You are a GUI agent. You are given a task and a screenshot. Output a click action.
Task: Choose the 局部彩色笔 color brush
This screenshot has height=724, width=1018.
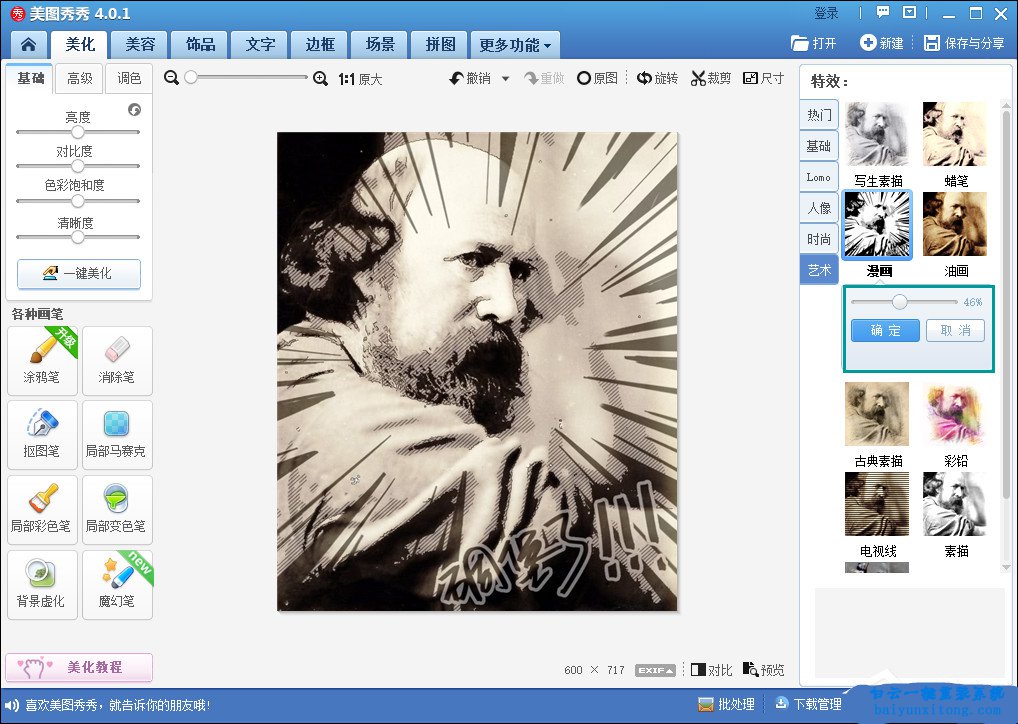(42, 508)
